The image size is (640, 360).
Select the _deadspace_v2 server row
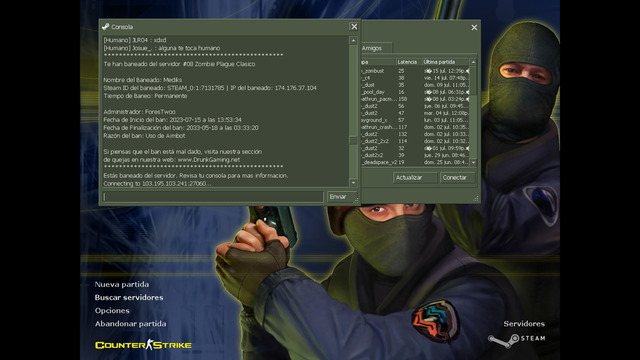(x=415, y=162)
